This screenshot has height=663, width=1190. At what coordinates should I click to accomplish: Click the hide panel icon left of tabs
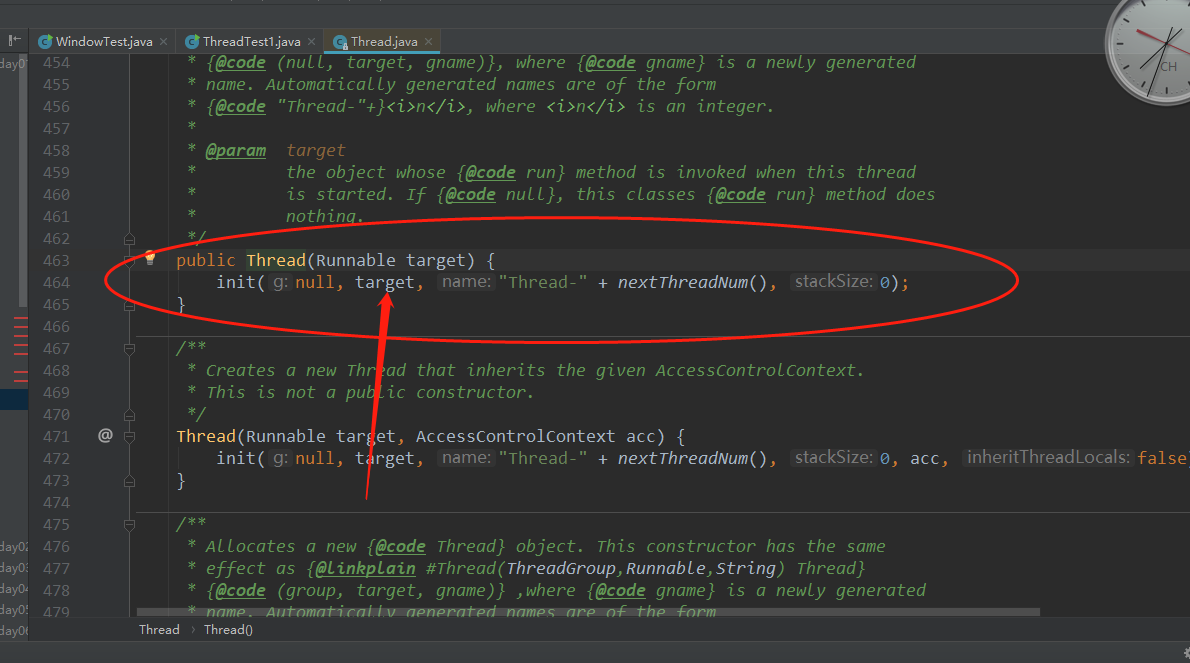point(14,40)
